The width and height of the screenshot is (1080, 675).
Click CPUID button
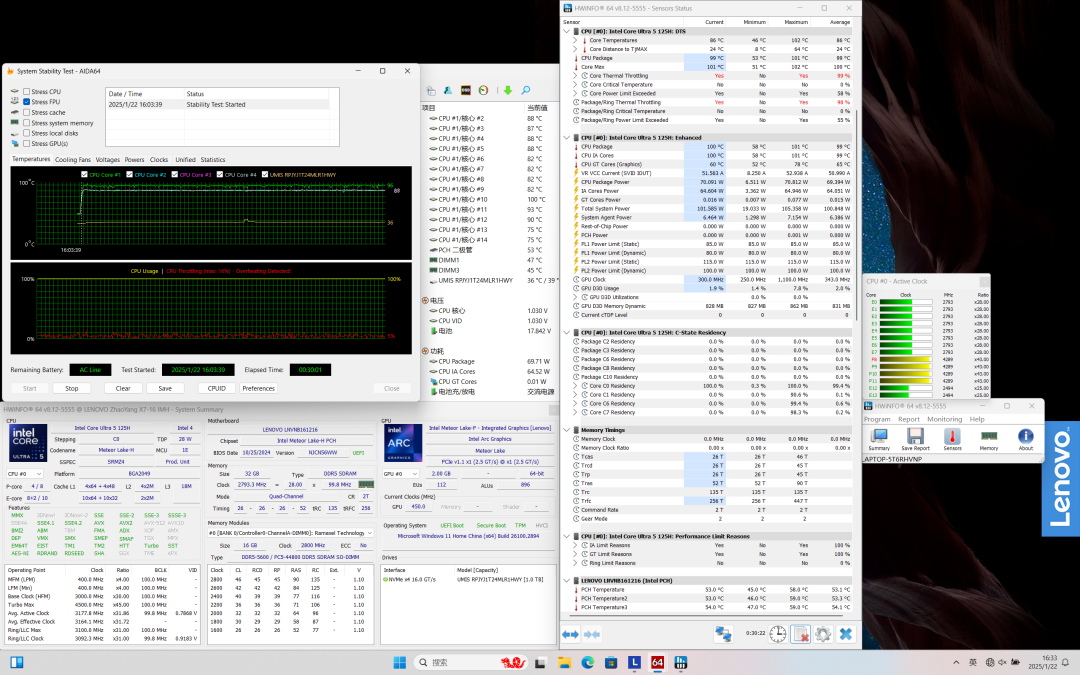coord(216,388)
